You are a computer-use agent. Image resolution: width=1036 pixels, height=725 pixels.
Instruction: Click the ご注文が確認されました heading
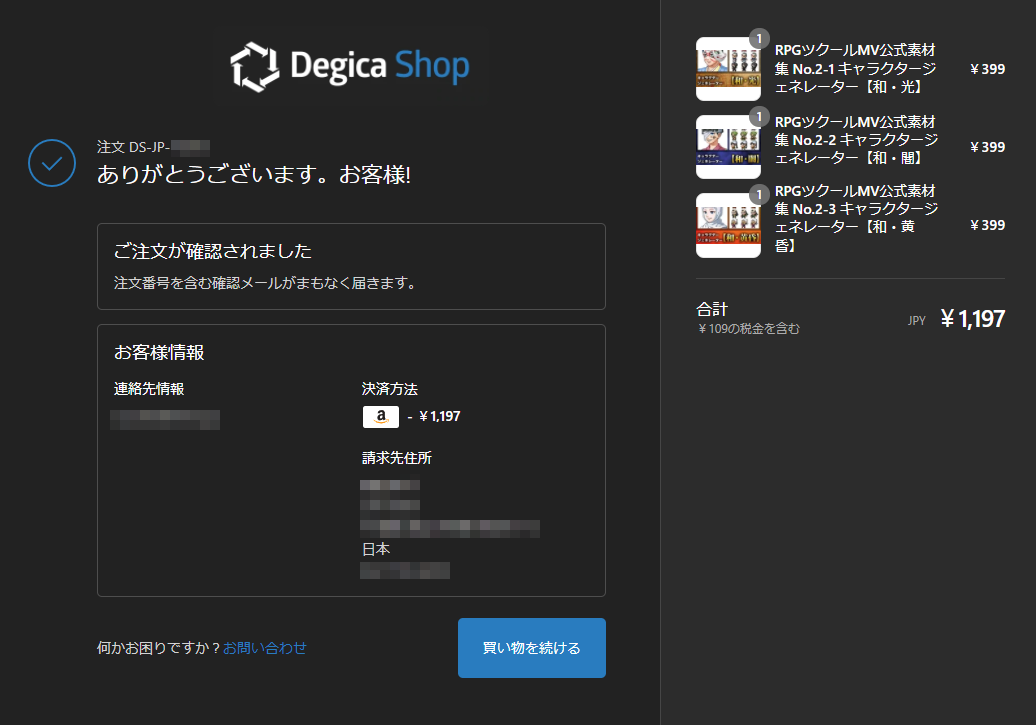click(212, 251)
